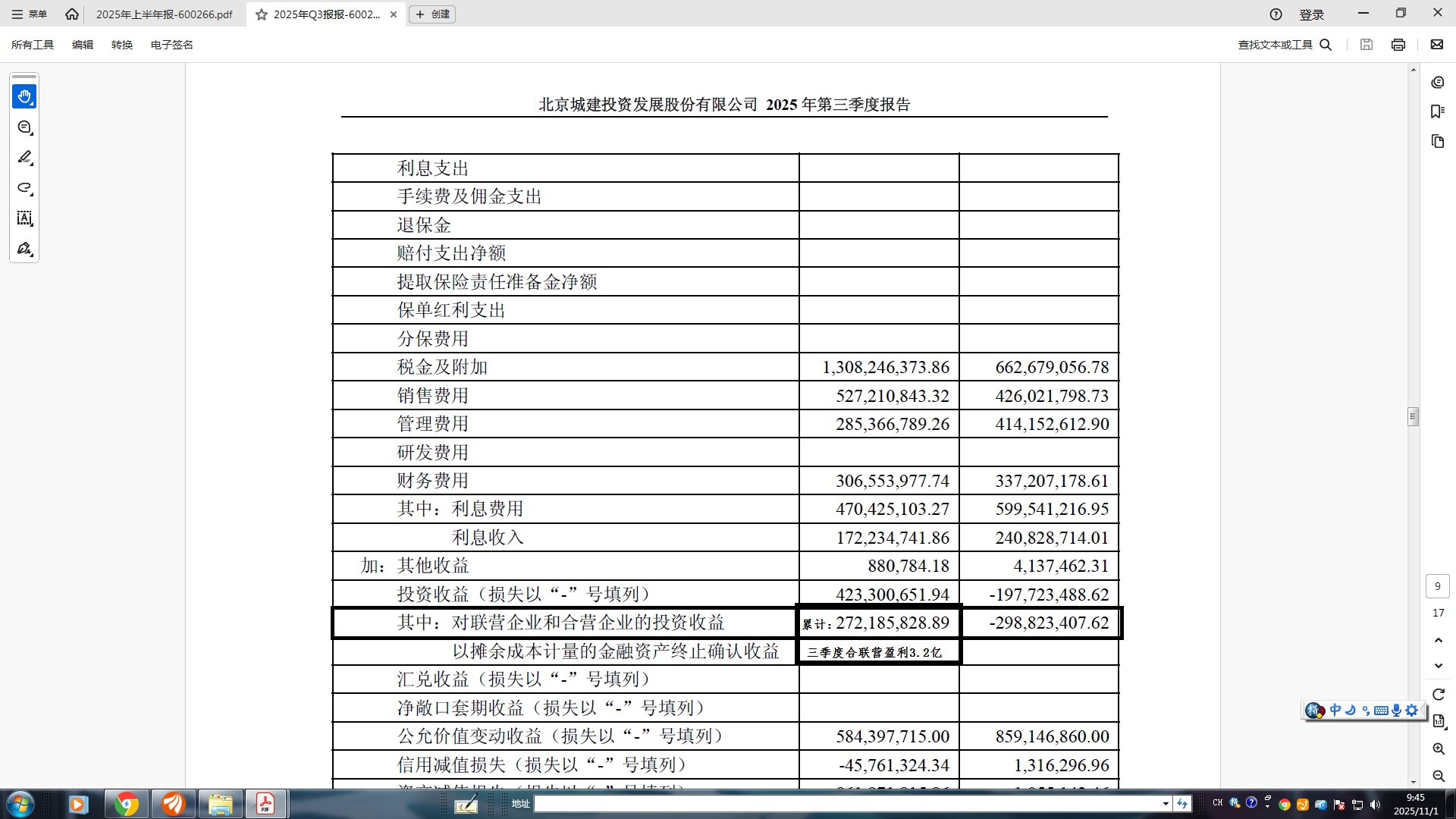
Task: Click the current page number field
Action: 1437,586
